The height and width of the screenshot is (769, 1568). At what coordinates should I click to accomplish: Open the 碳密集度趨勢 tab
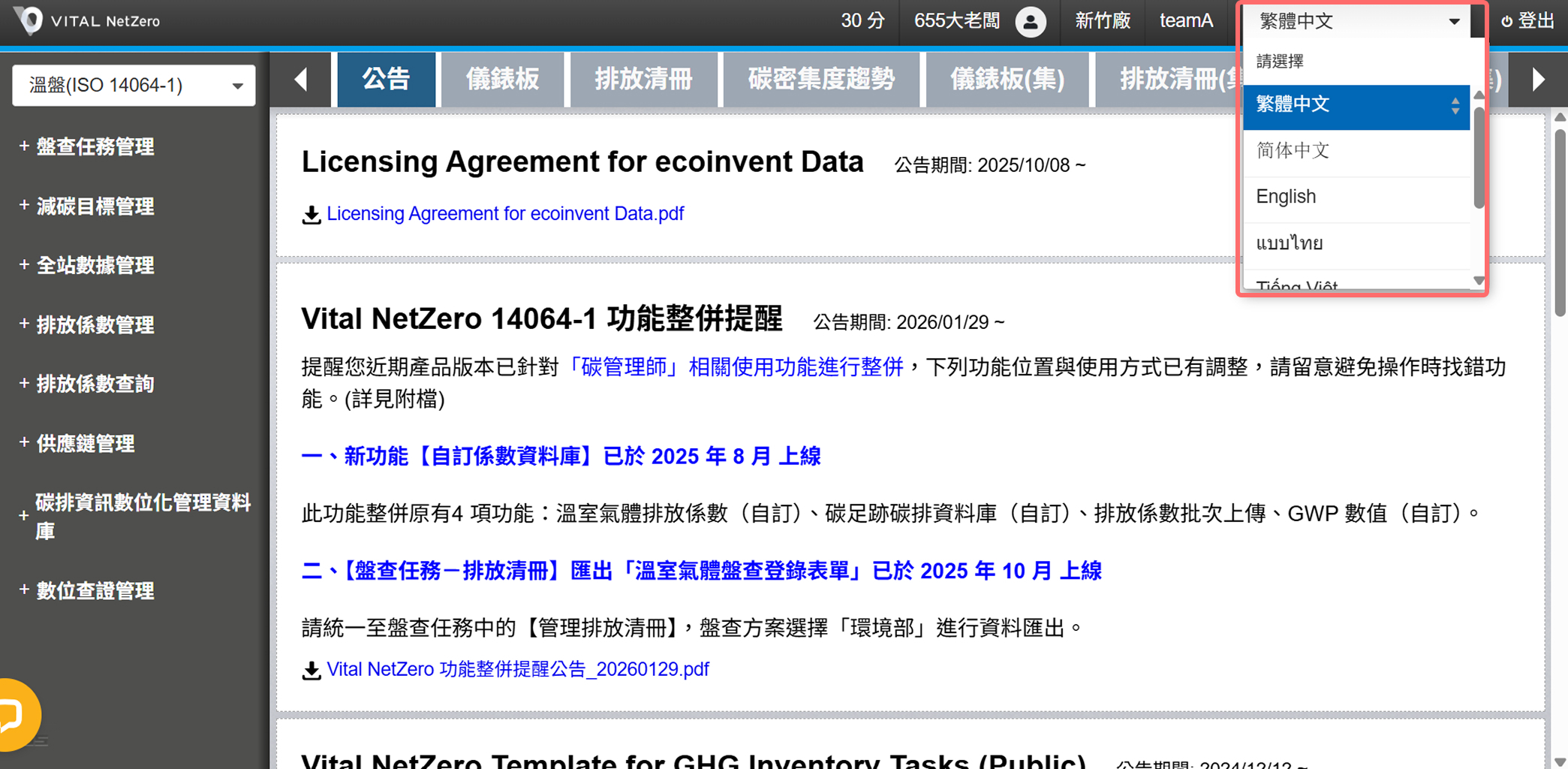click(x=820, y=79)
